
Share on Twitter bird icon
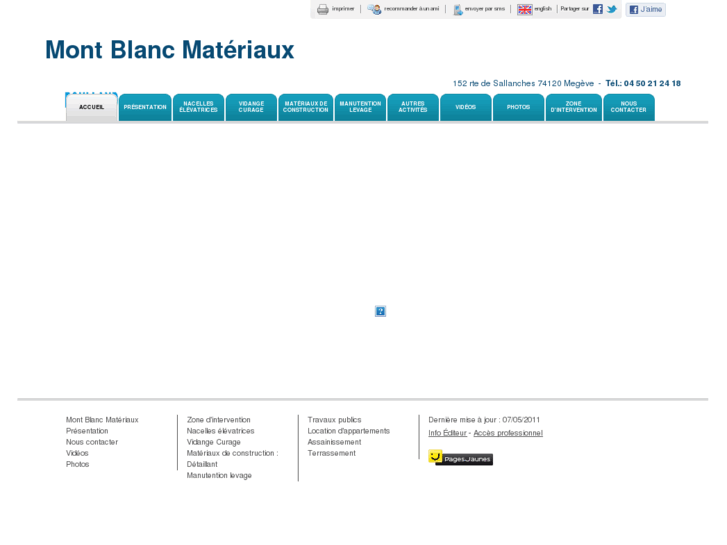tap(612, 9)
